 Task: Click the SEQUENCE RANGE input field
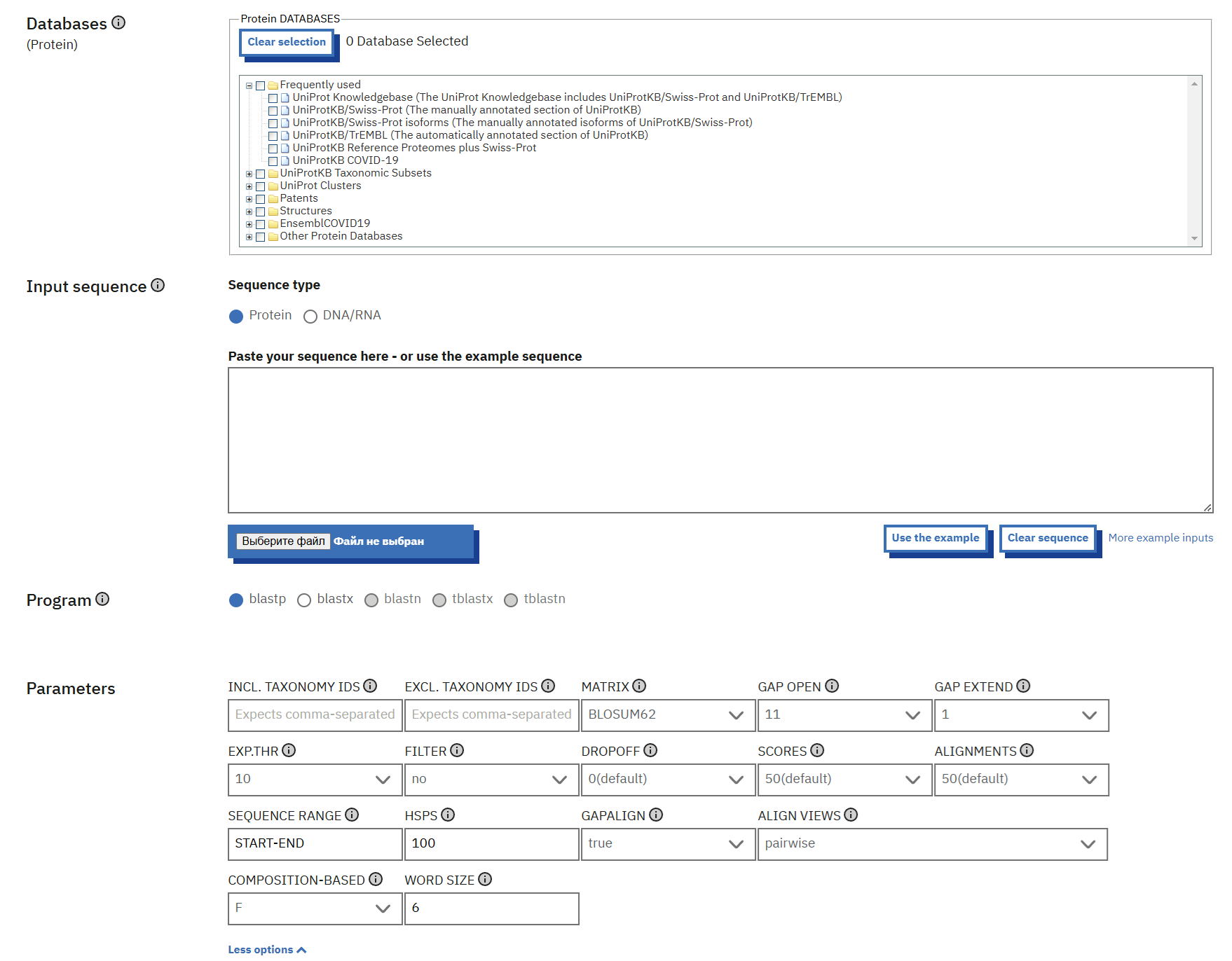315,844
